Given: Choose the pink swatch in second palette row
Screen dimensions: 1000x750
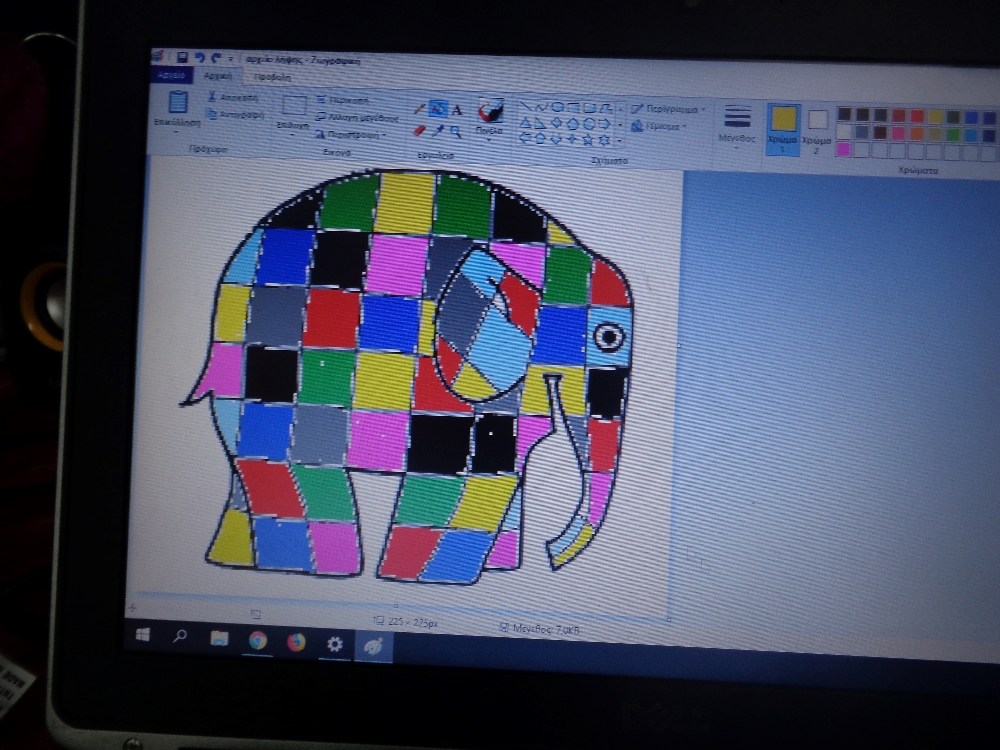Looking at the screenshot, I should click(x=899, y=133).
